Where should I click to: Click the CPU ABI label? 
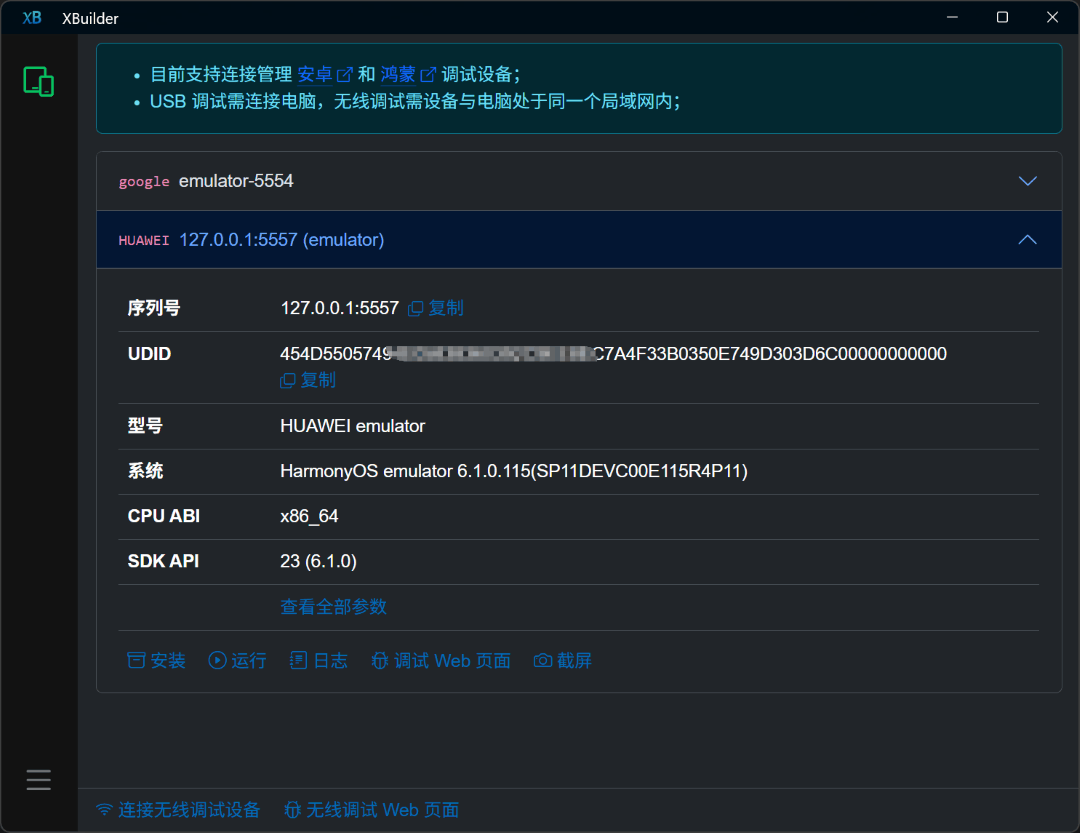pos(164,516)
